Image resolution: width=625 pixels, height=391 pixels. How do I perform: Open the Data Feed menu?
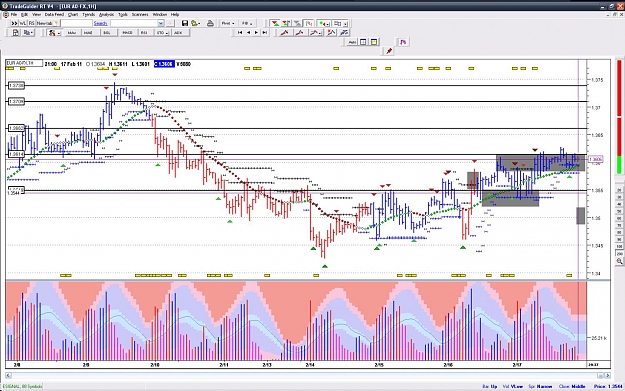[x=54, y=14]
